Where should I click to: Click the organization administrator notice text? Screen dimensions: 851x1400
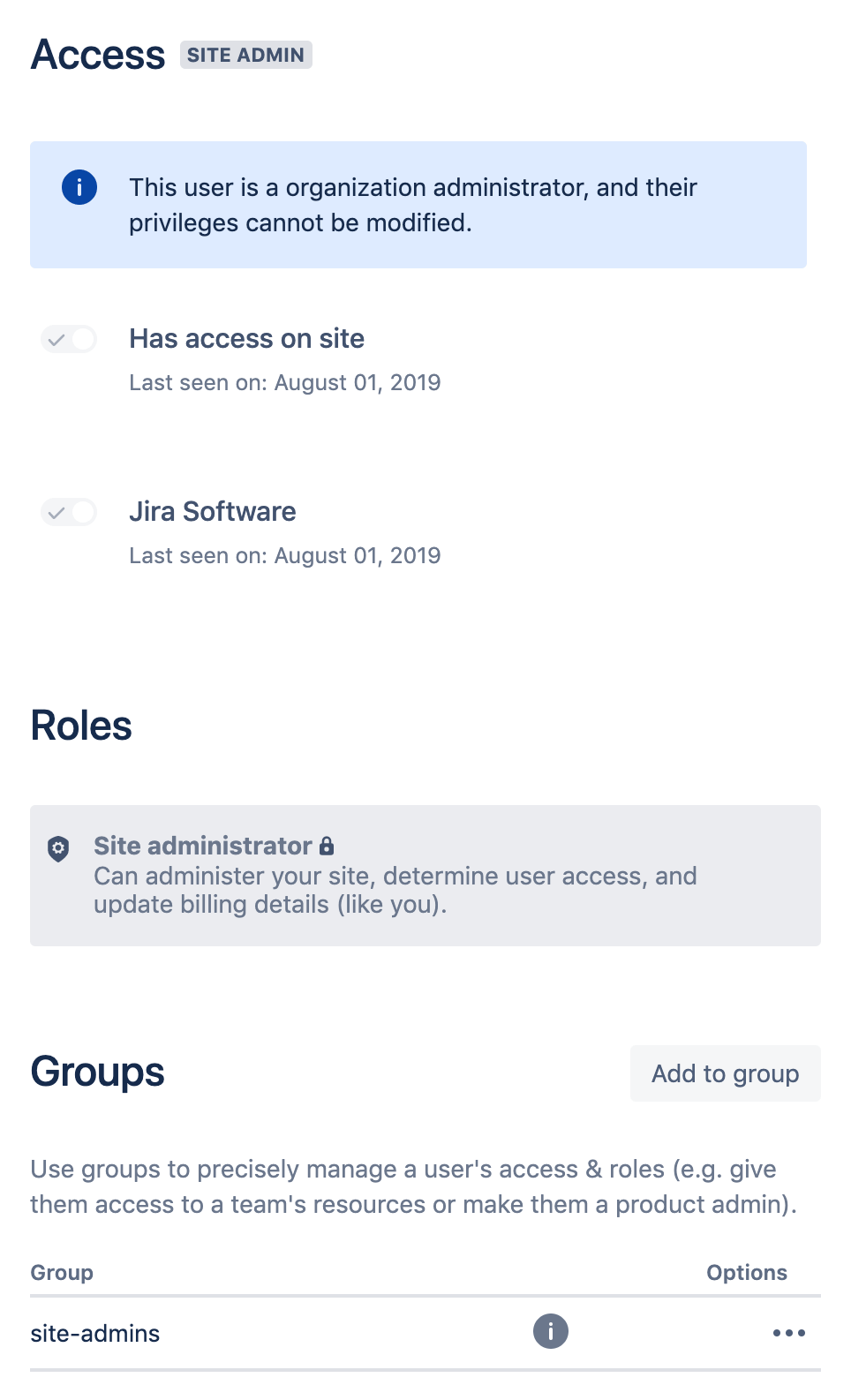tap(413, 205)
